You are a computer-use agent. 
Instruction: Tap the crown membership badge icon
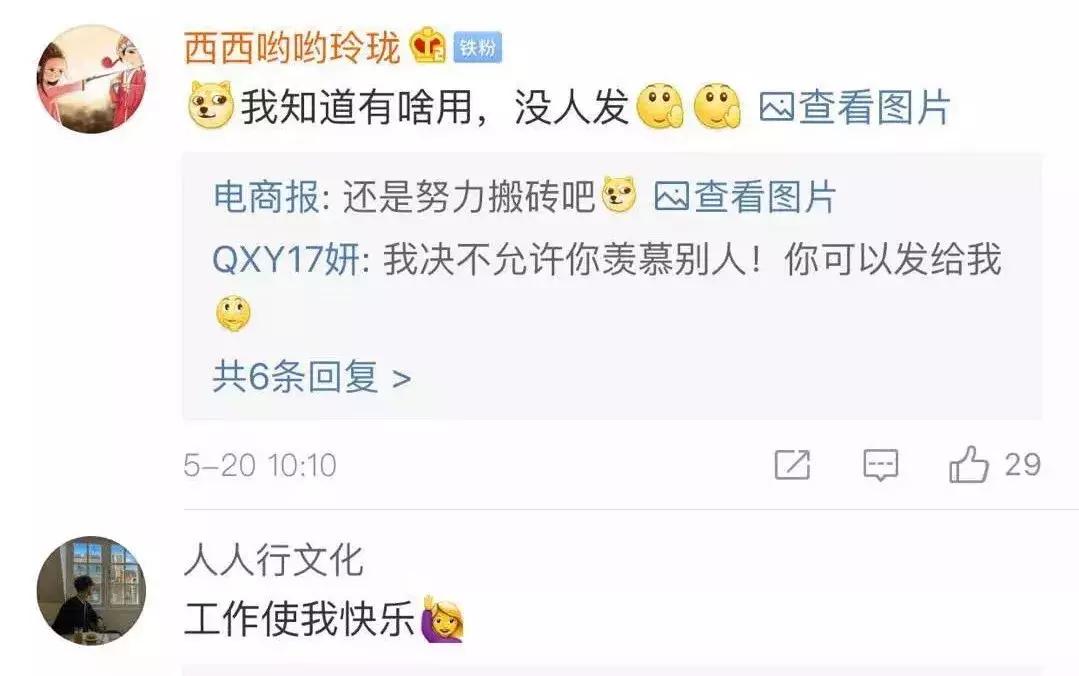428,46
